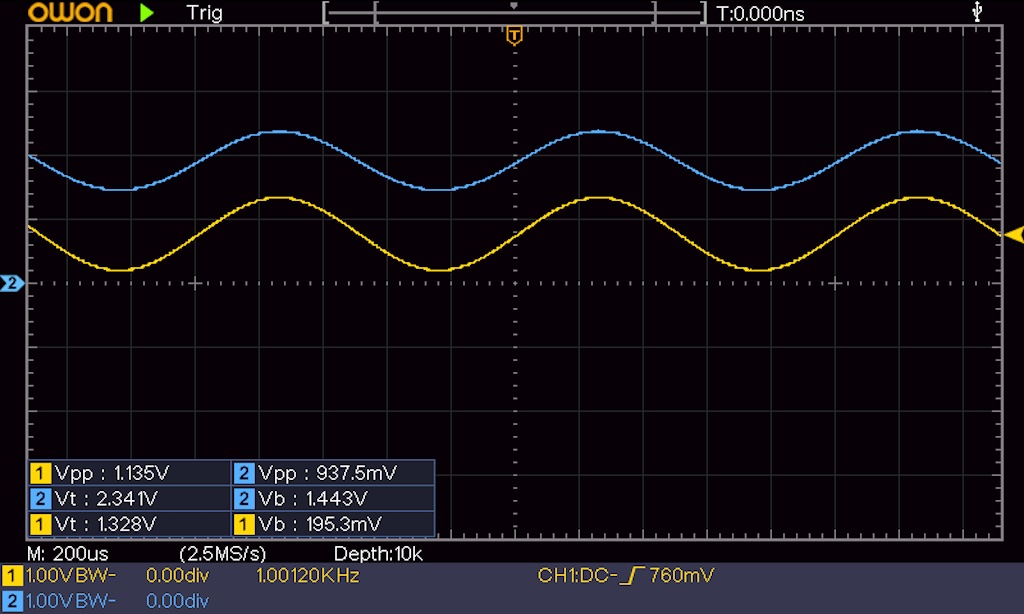Click the waveform memory position bar

pyautogui.click(x=514, y=14)
